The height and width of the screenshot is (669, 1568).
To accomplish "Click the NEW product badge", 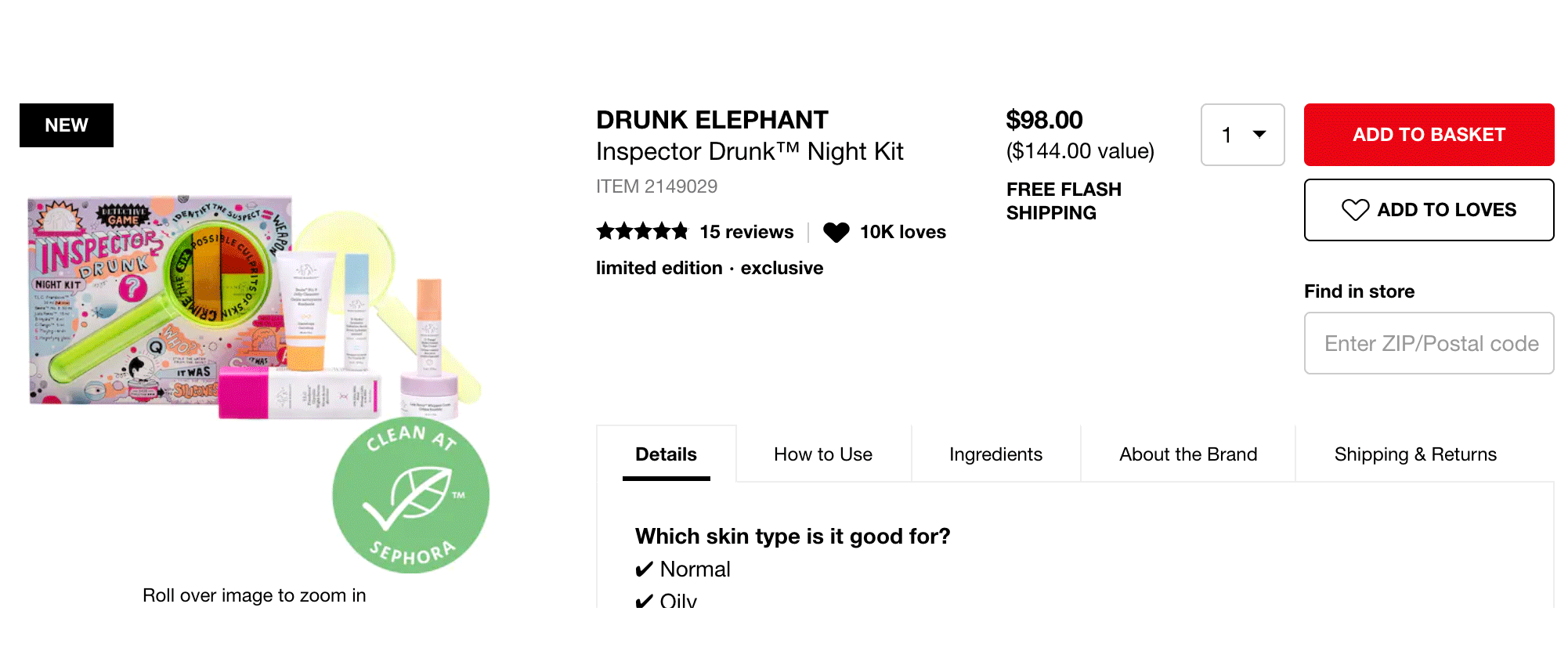I will click(x=67, y=125).
